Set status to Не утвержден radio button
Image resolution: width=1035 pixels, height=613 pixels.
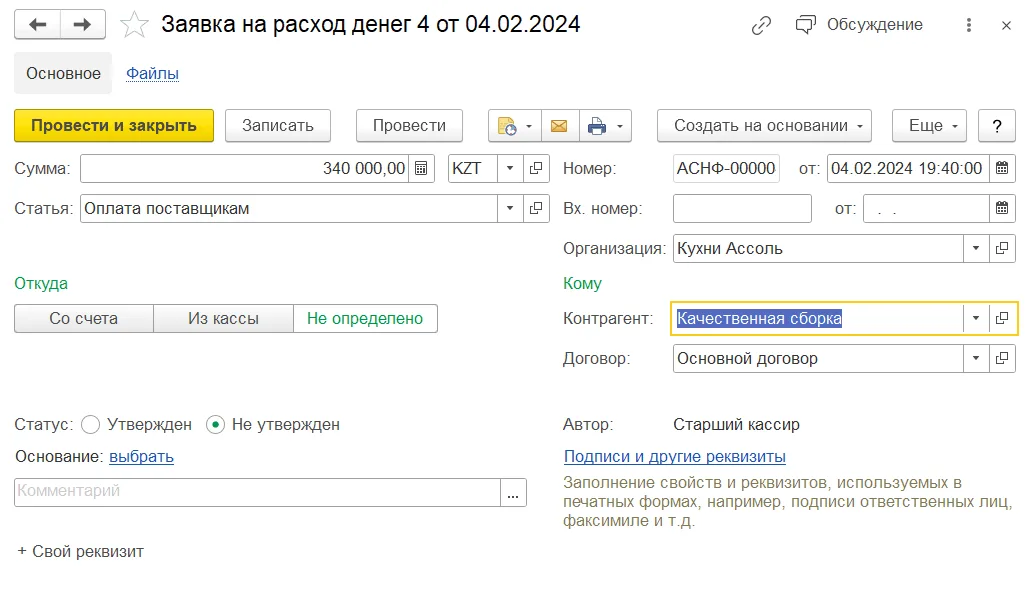[216, 425]
